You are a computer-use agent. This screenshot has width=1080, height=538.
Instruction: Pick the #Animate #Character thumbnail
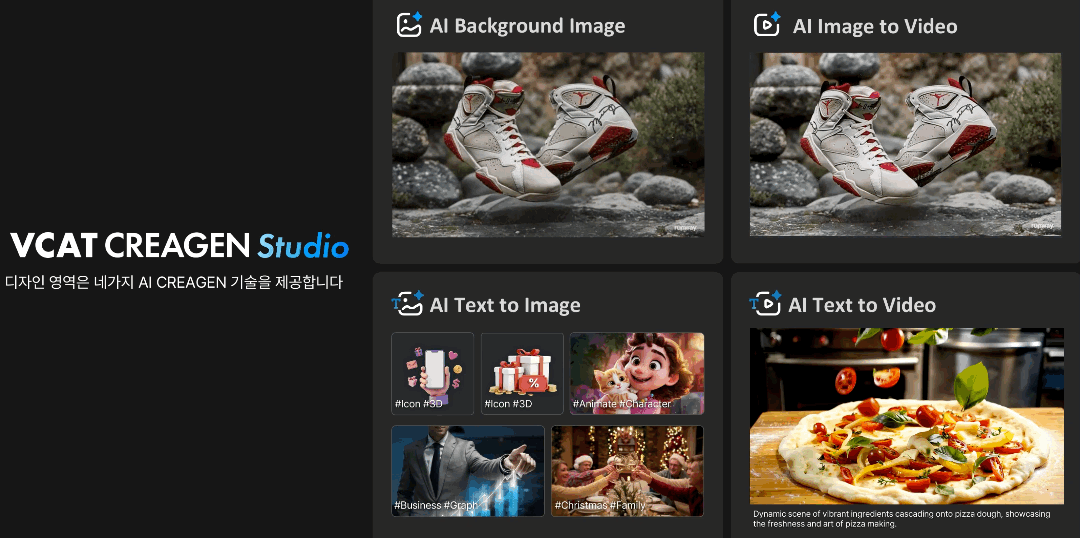click(x=637, y=373)
